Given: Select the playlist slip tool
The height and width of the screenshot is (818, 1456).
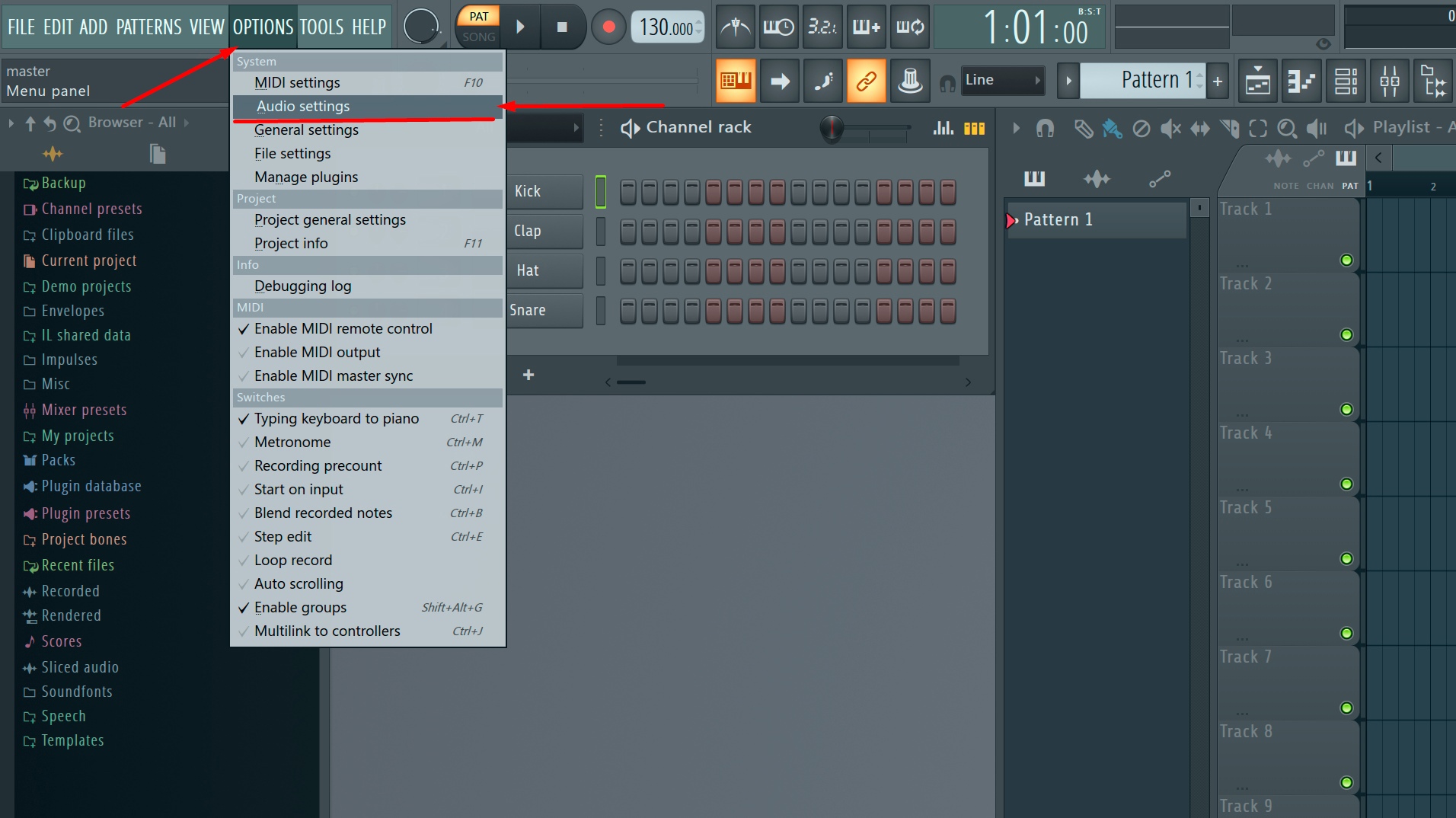Looking at the screenshot, I should 1200,128.
